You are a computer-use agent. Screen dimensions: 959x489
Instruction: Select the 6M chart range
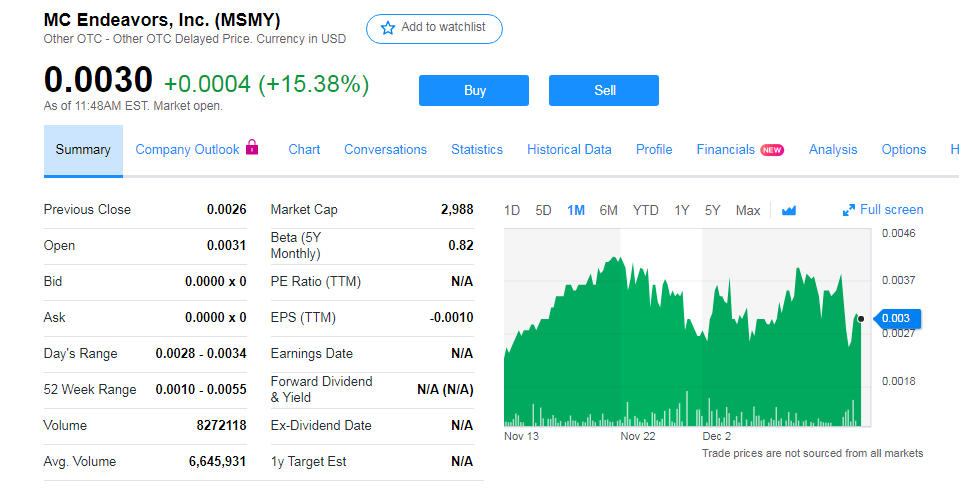[609, 210]
